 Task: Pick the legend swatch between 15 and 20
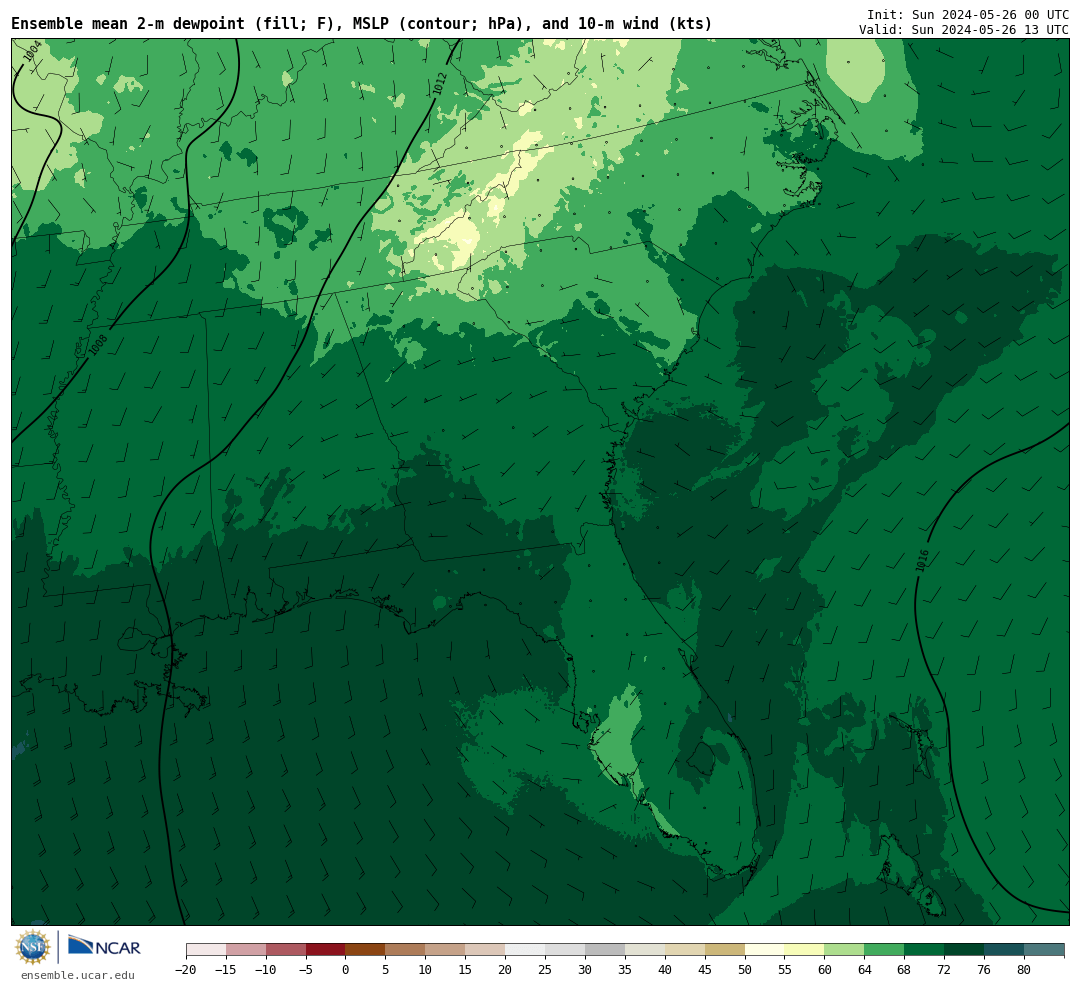pos(486,949)
